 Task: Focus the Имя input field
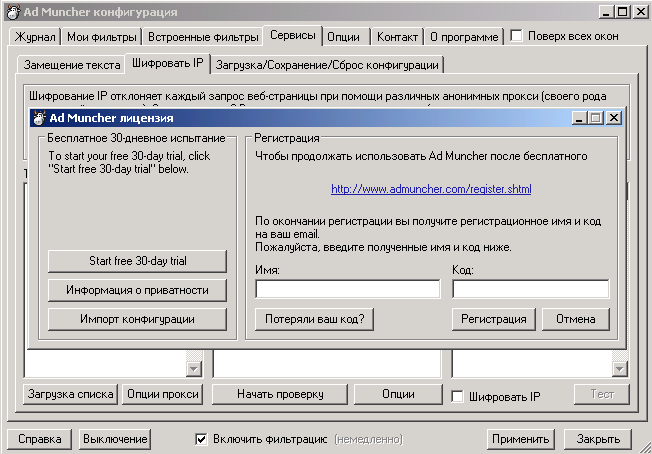[348, 289]
